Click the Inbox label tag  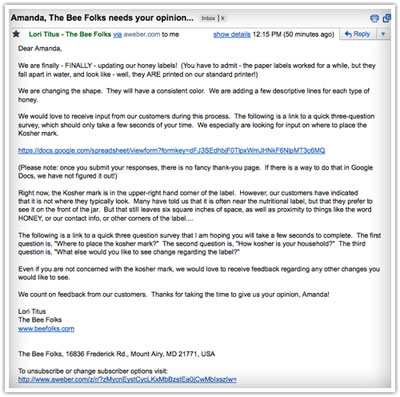click(x=208, y=18)
